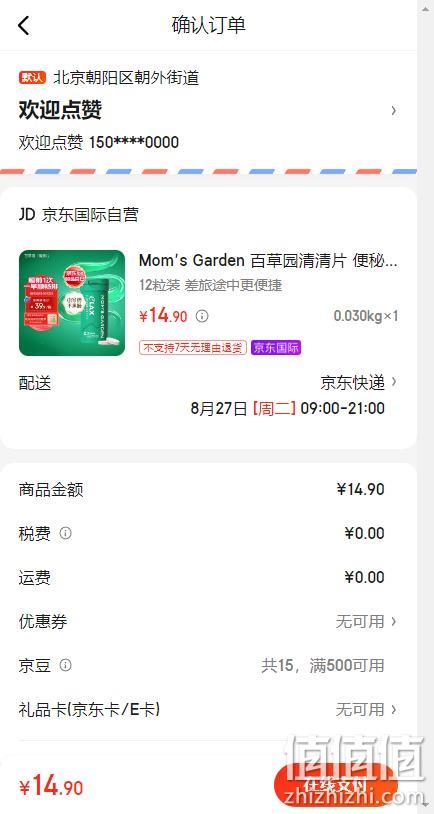Click 京豆 row 共15，满500可用

point(208,665)
